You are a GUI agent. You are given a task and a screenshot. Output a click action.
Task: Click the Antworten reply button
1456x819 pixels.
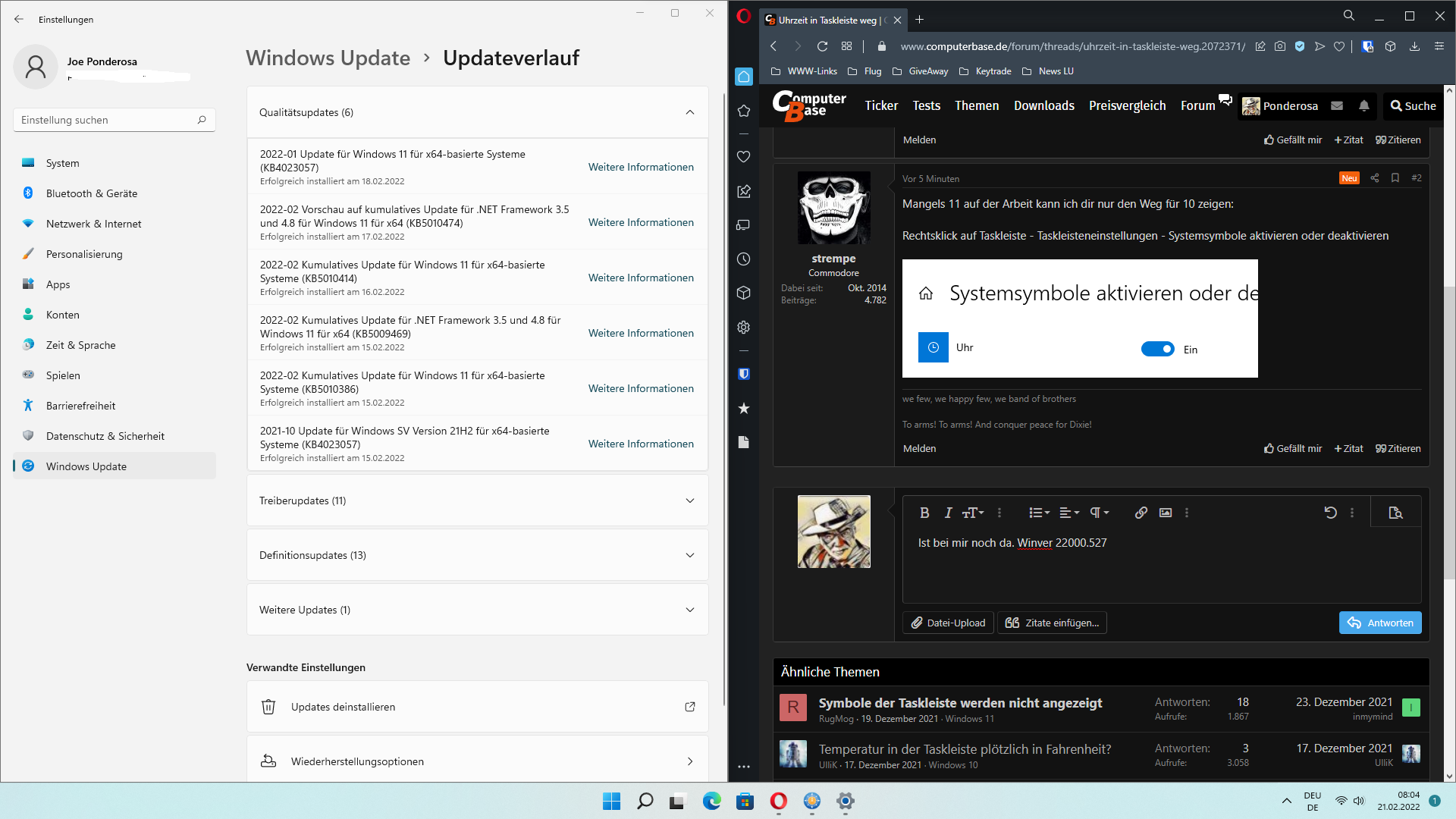point(1379,623)
